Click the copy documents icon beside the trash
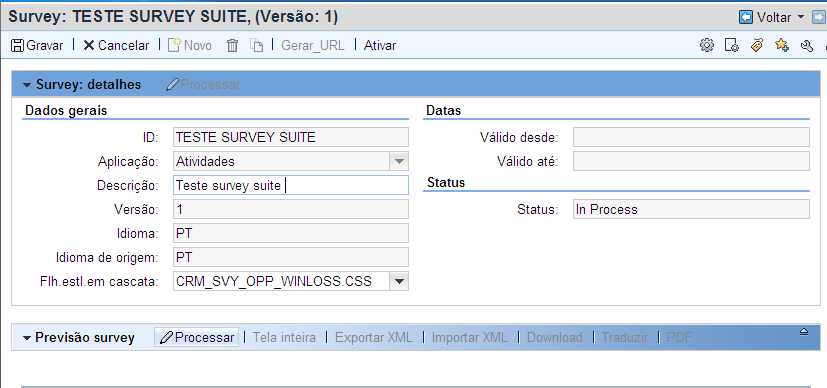 (256, 45)
